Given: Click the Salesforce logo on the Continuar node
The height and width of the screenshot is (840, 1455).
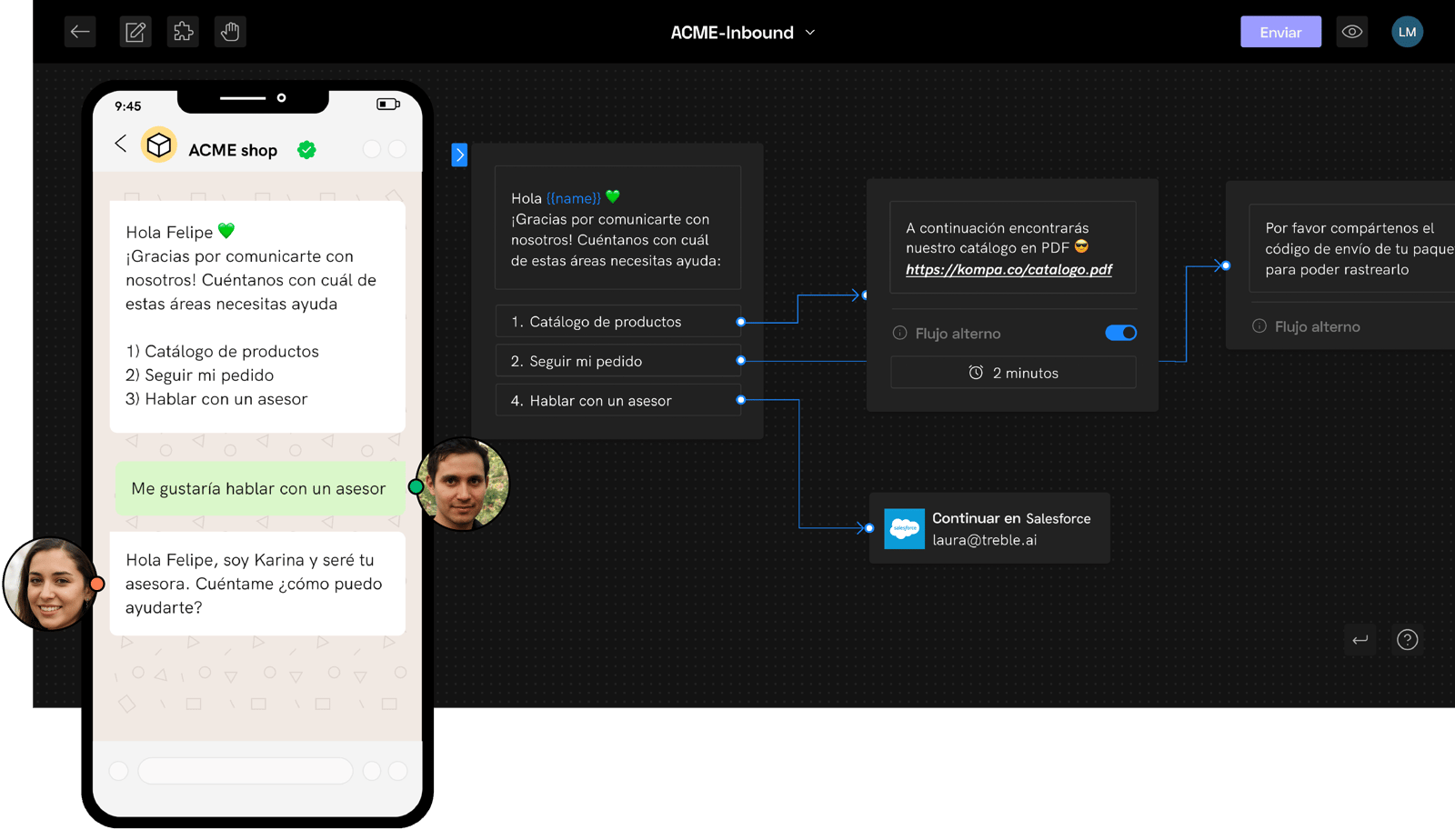Looking at the screenshot, I should click(x=904, y=528).
